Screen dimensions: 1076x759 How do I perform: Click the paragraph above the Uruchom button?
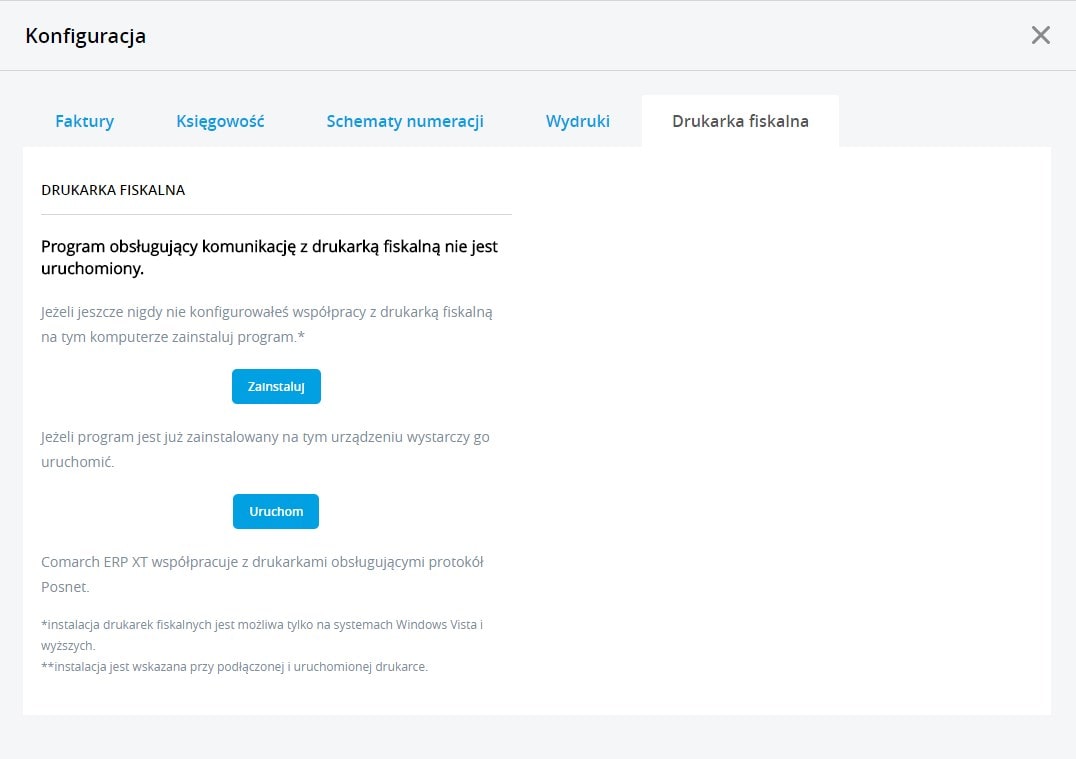[x=265, y=450]
